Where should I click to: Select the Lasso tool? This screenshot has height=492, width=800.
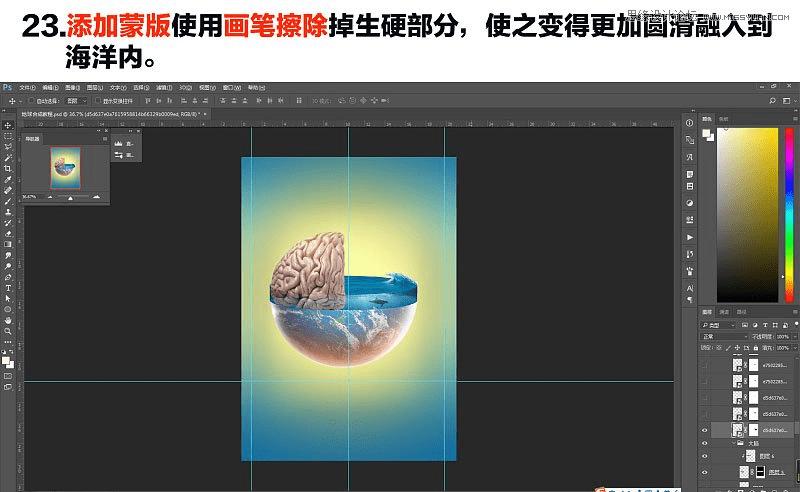click(8, 147)
